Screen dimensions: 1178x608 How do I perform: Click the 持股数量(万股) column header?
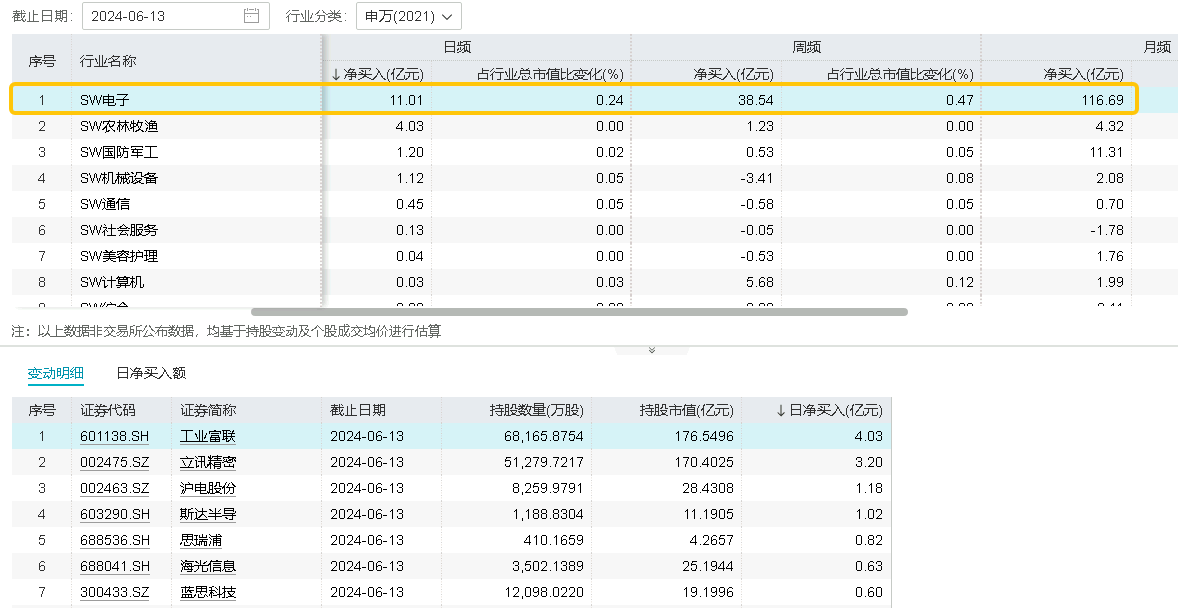coord(536,410)
